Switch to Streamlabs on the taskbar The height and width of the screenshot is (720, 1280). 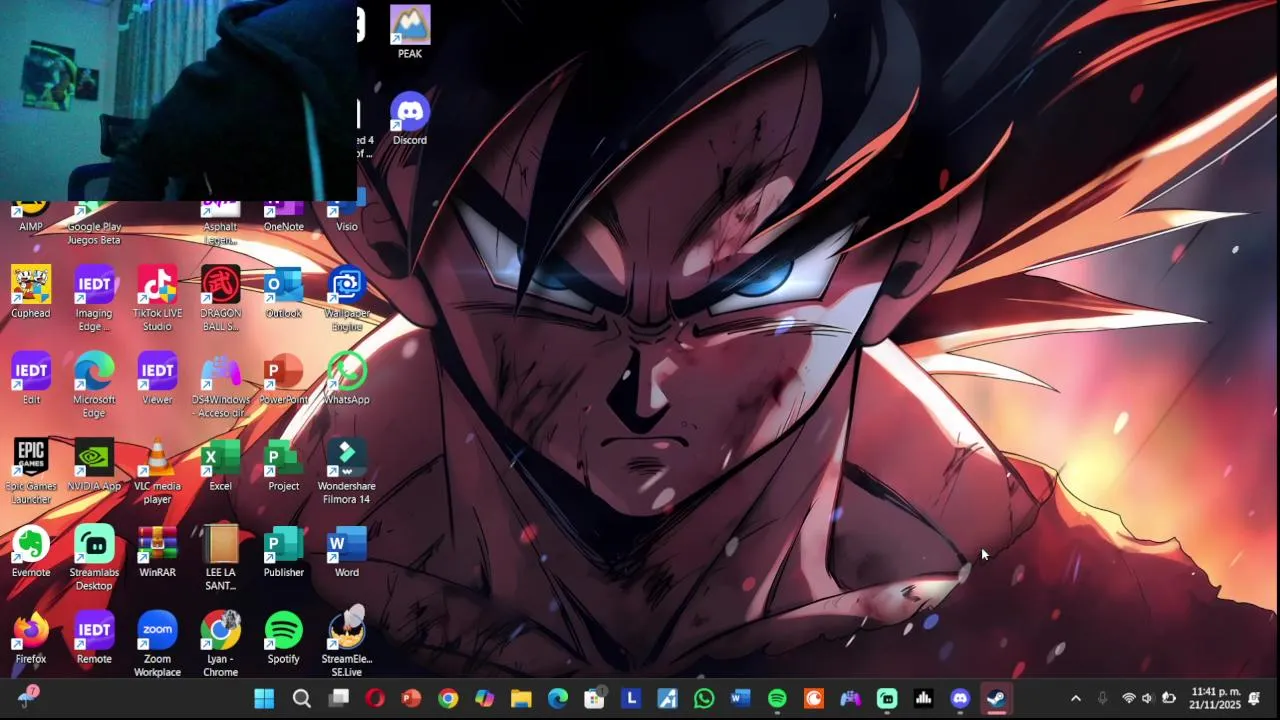tap(887, 698)
